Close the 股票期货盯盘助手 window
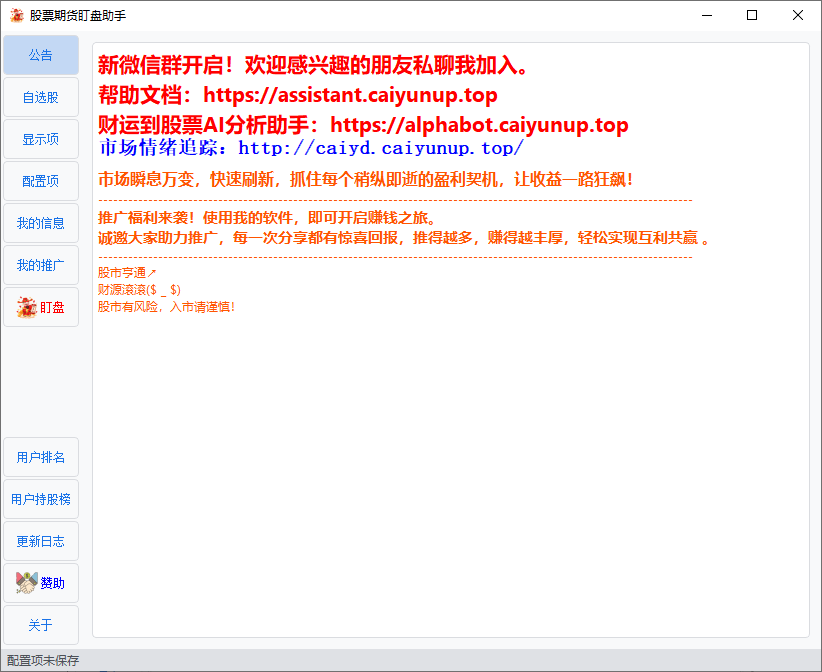 click(797, 15)
